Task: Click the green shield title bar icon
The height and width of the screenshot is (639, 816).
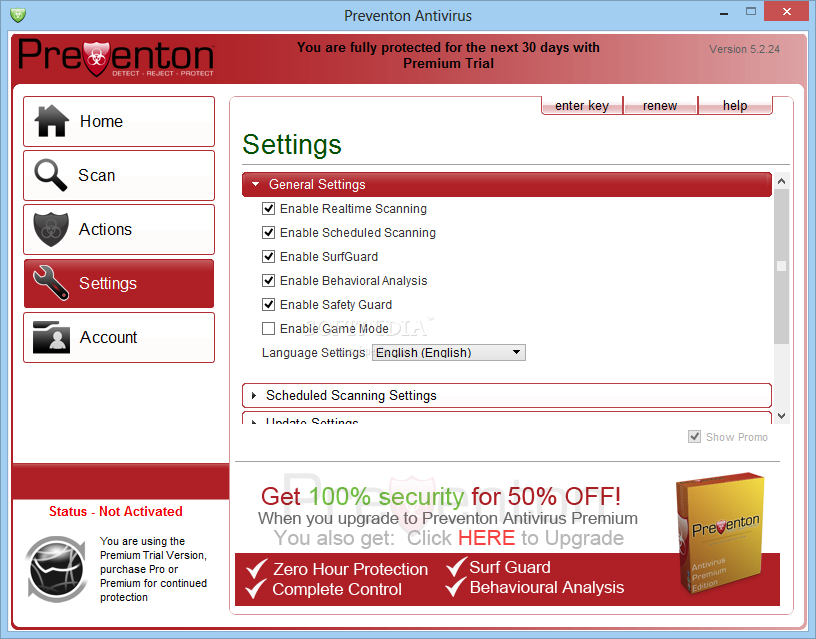Action: point(18,15)
